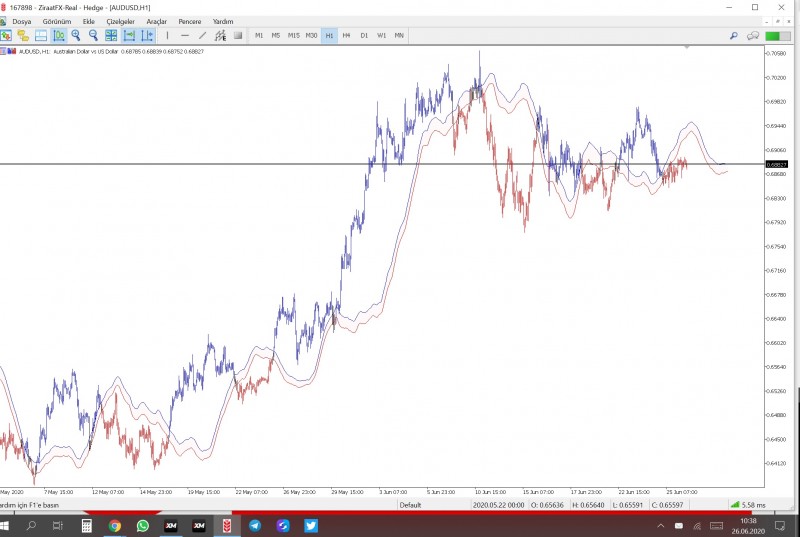Click the horizontal price line label 0.68827
Screen dimensions: 800x537
point(777,164)
